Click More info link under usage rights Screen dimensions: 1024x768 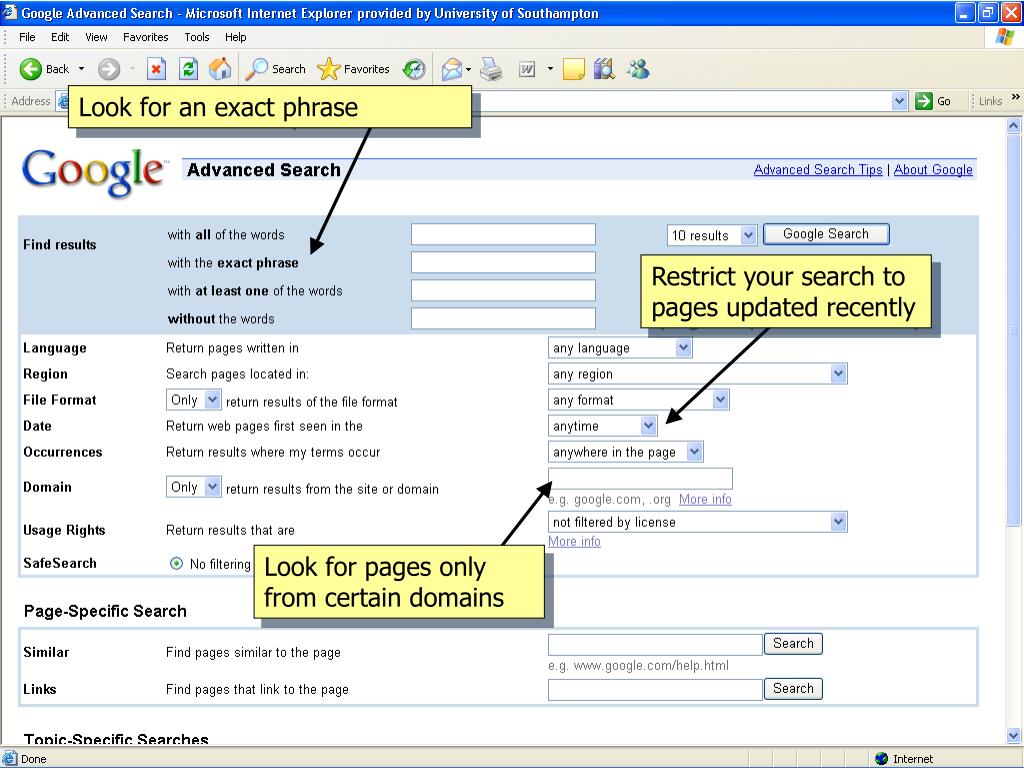click(x=574, y=541)
